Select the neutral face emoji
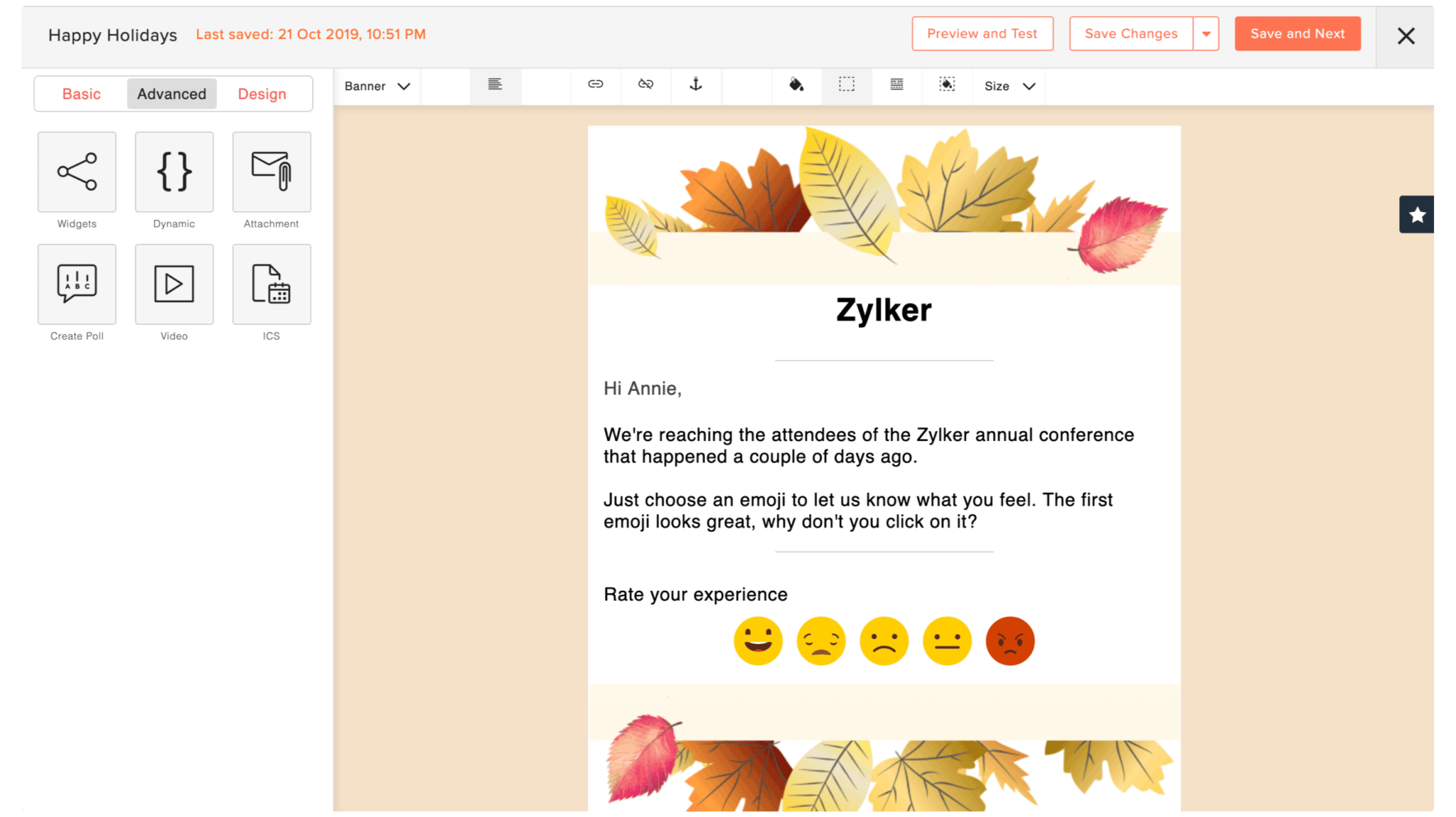The image size is (1456, 817). [x=947, y=641]
